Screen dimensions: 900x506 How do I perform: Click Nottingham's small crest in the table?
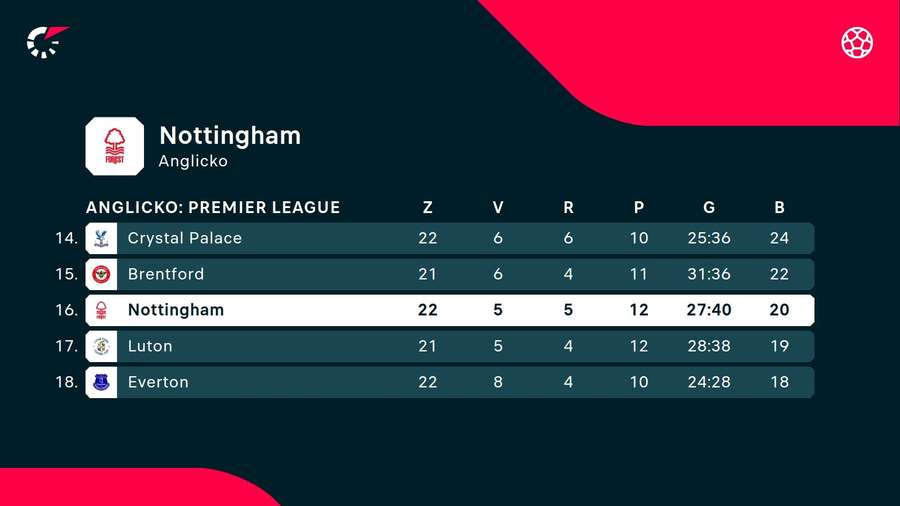tap(101, 310)
